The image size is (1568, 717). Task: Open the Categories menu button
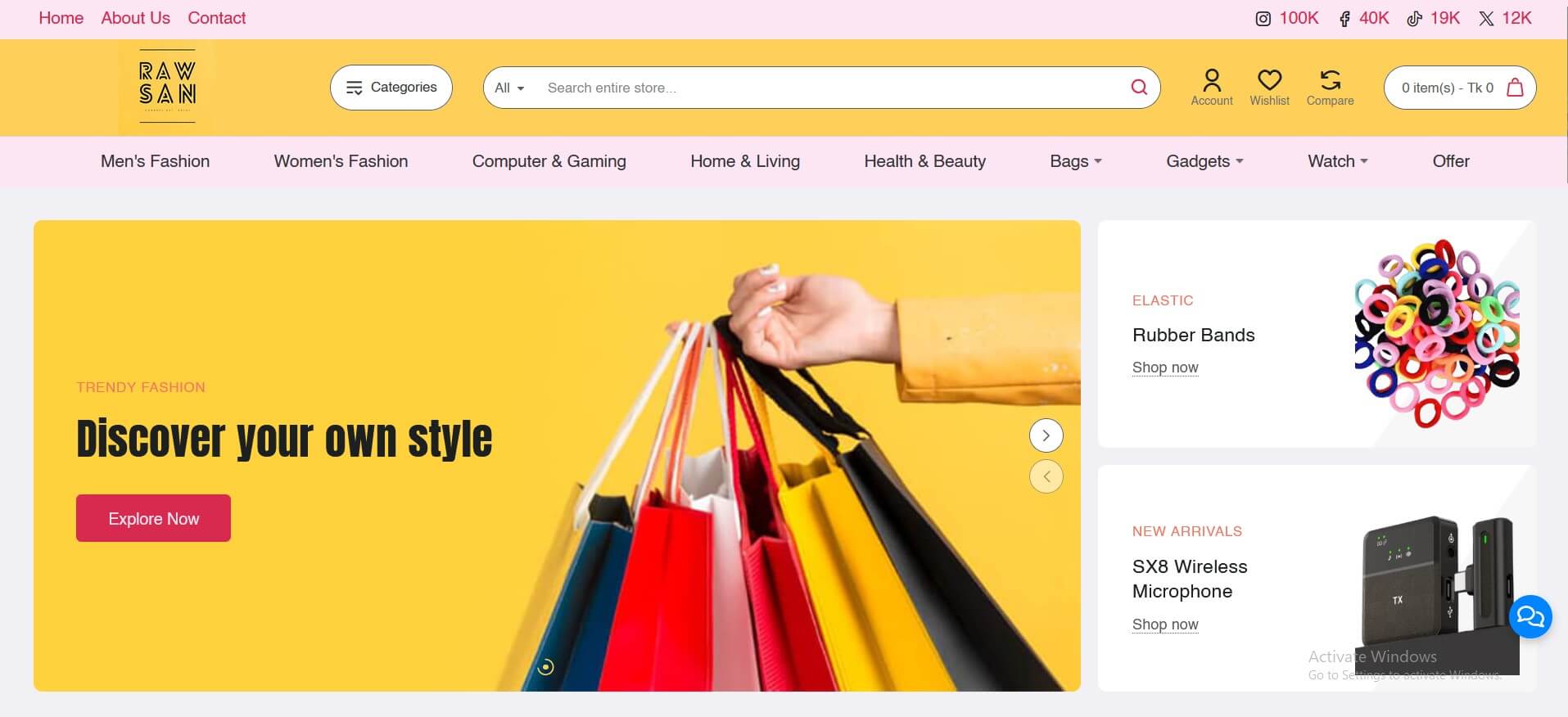391,88
